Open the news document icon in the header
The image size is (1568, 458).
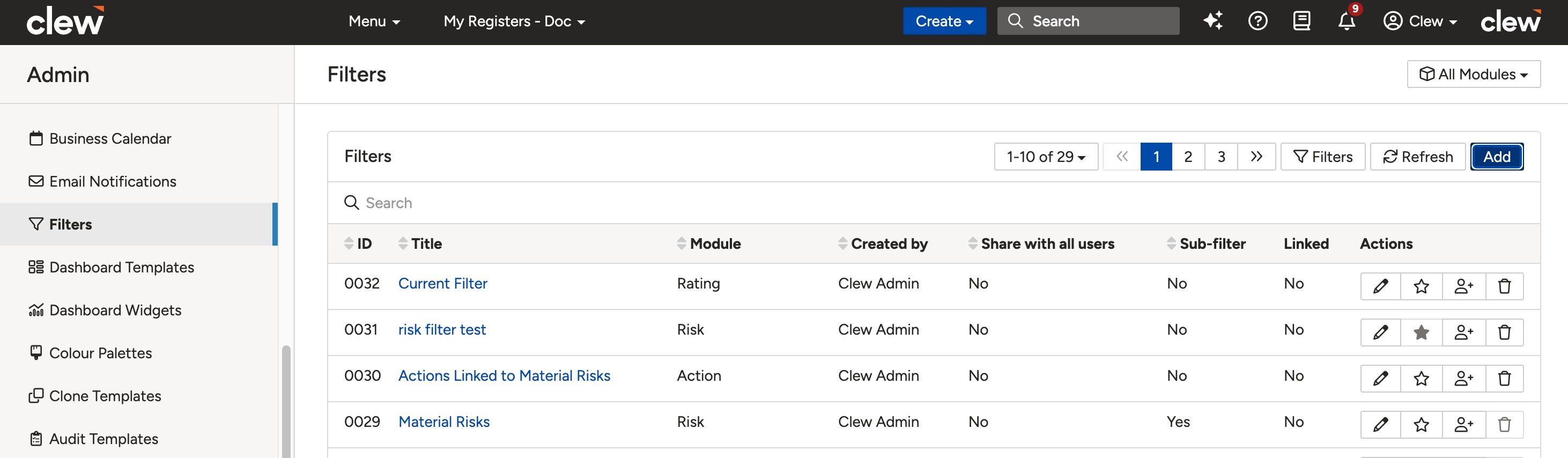click(1302, 21)
